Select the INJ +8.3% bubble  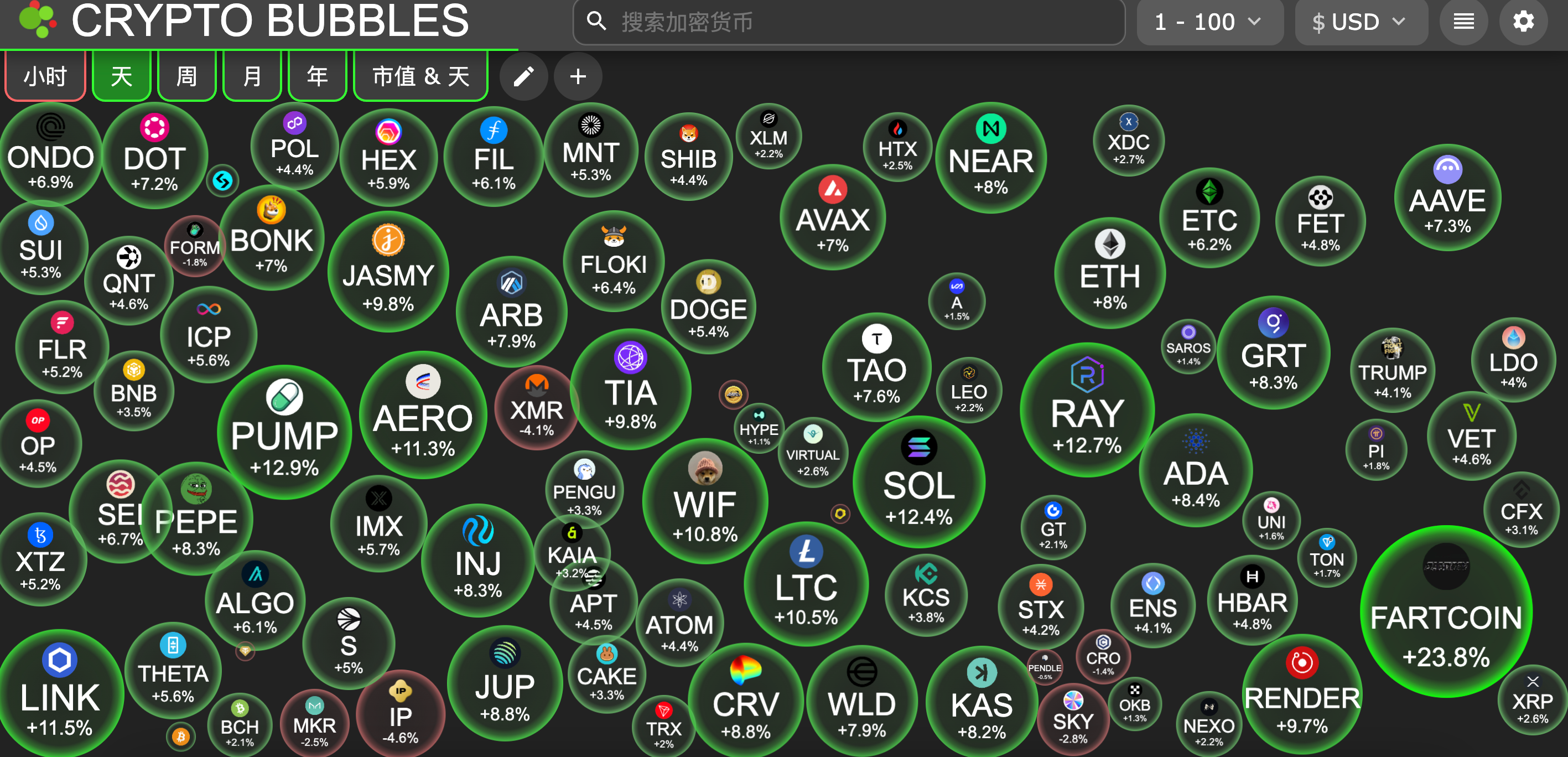tap(478, 561)
